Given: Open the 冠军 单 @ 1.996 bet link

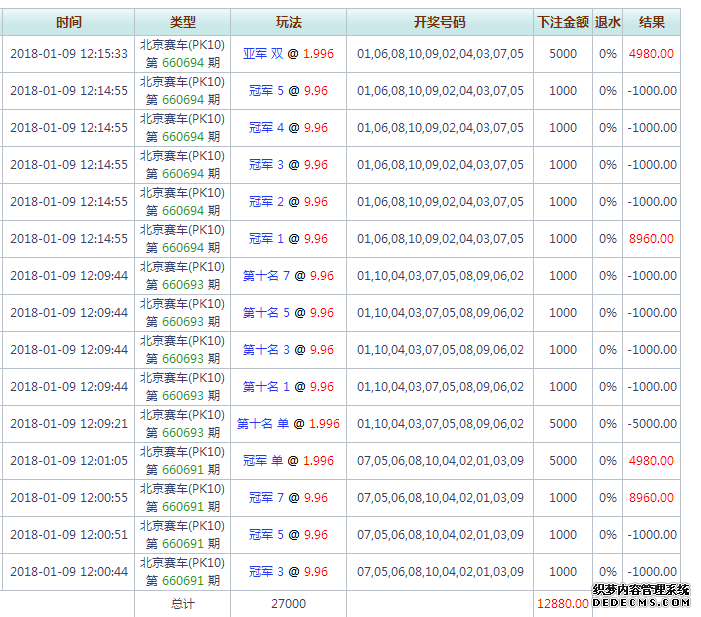Looking at the screenshot, I should pos(288,461).
